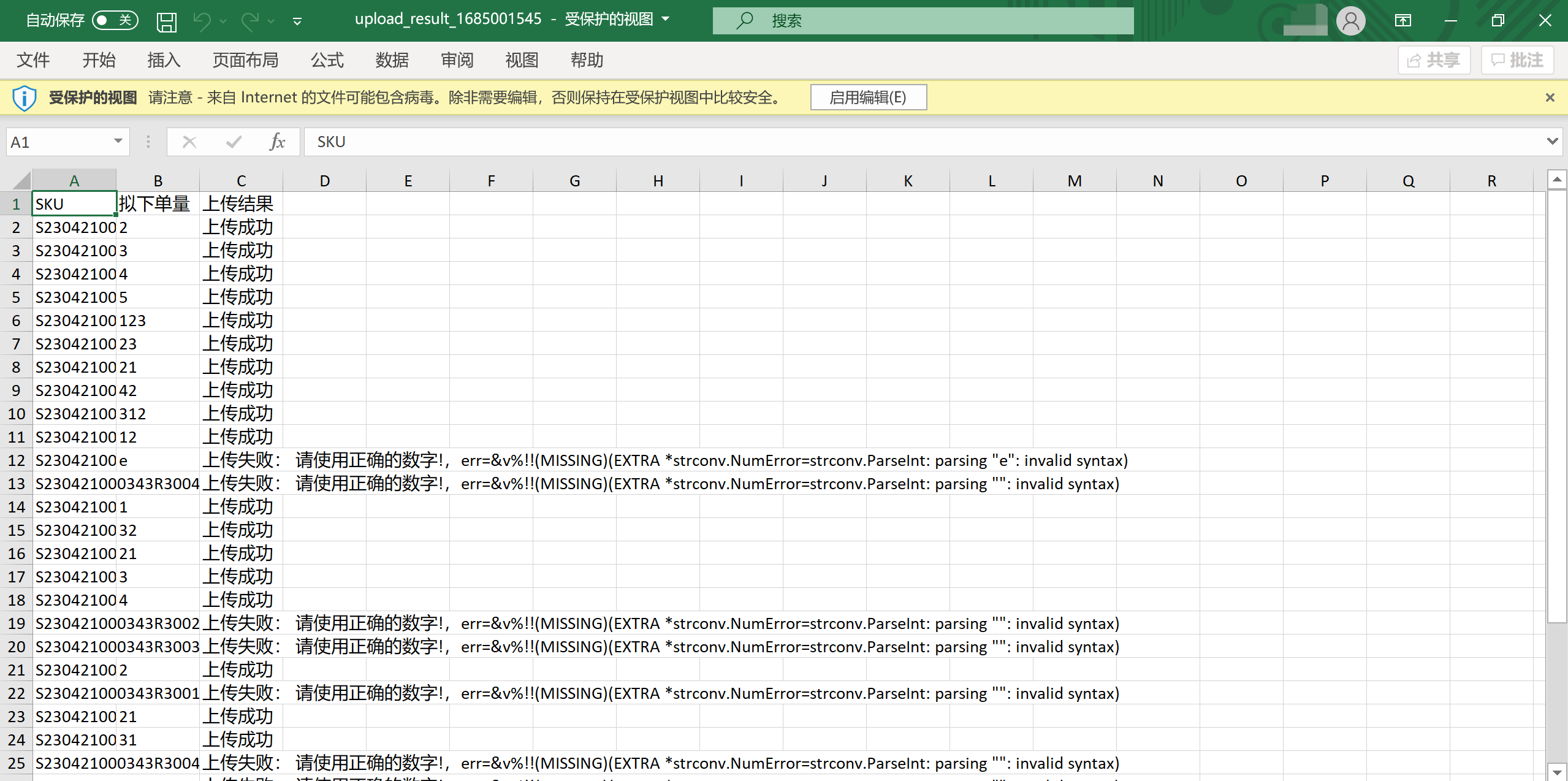The width and height of the screenshot is (1568, 781).
Task: Toggle the AutoSave switch
Action: 115,20
